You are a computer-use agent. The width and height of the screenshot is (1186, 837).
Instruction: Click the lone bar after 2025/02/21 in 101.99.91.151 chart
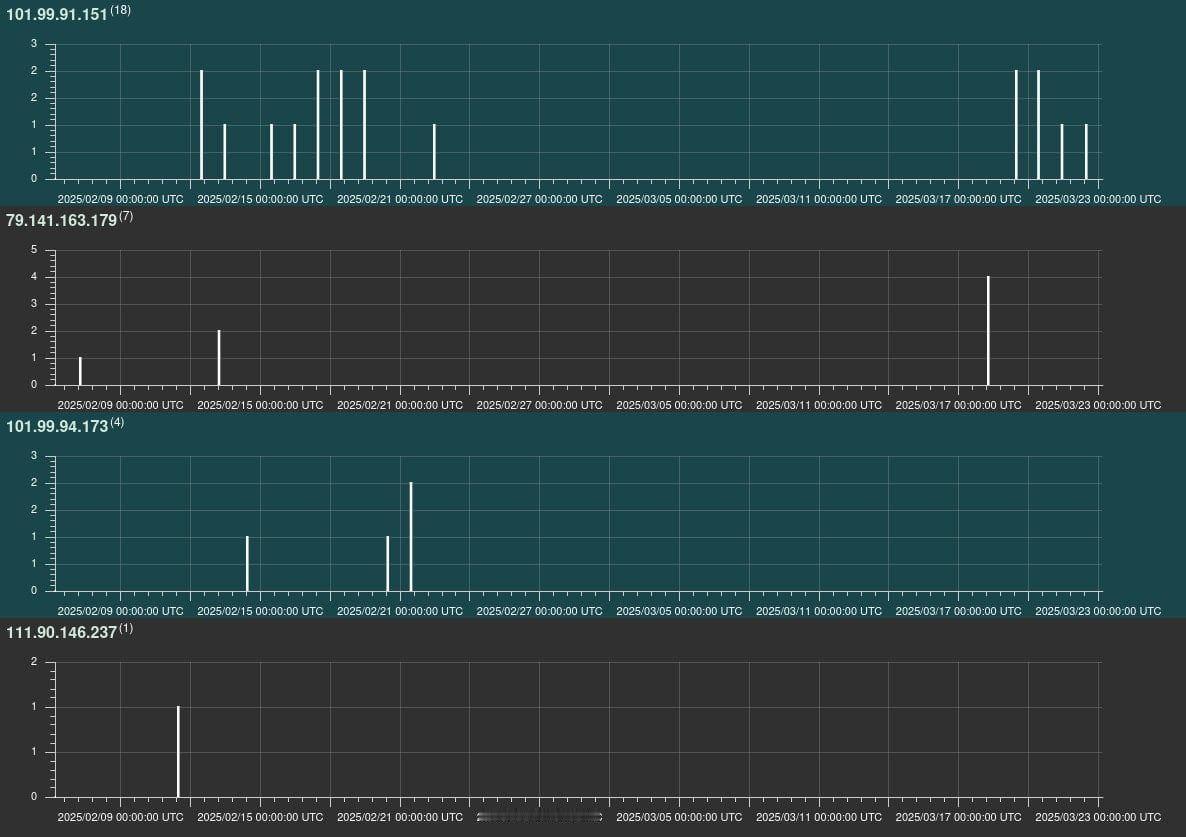click(434, 152)
